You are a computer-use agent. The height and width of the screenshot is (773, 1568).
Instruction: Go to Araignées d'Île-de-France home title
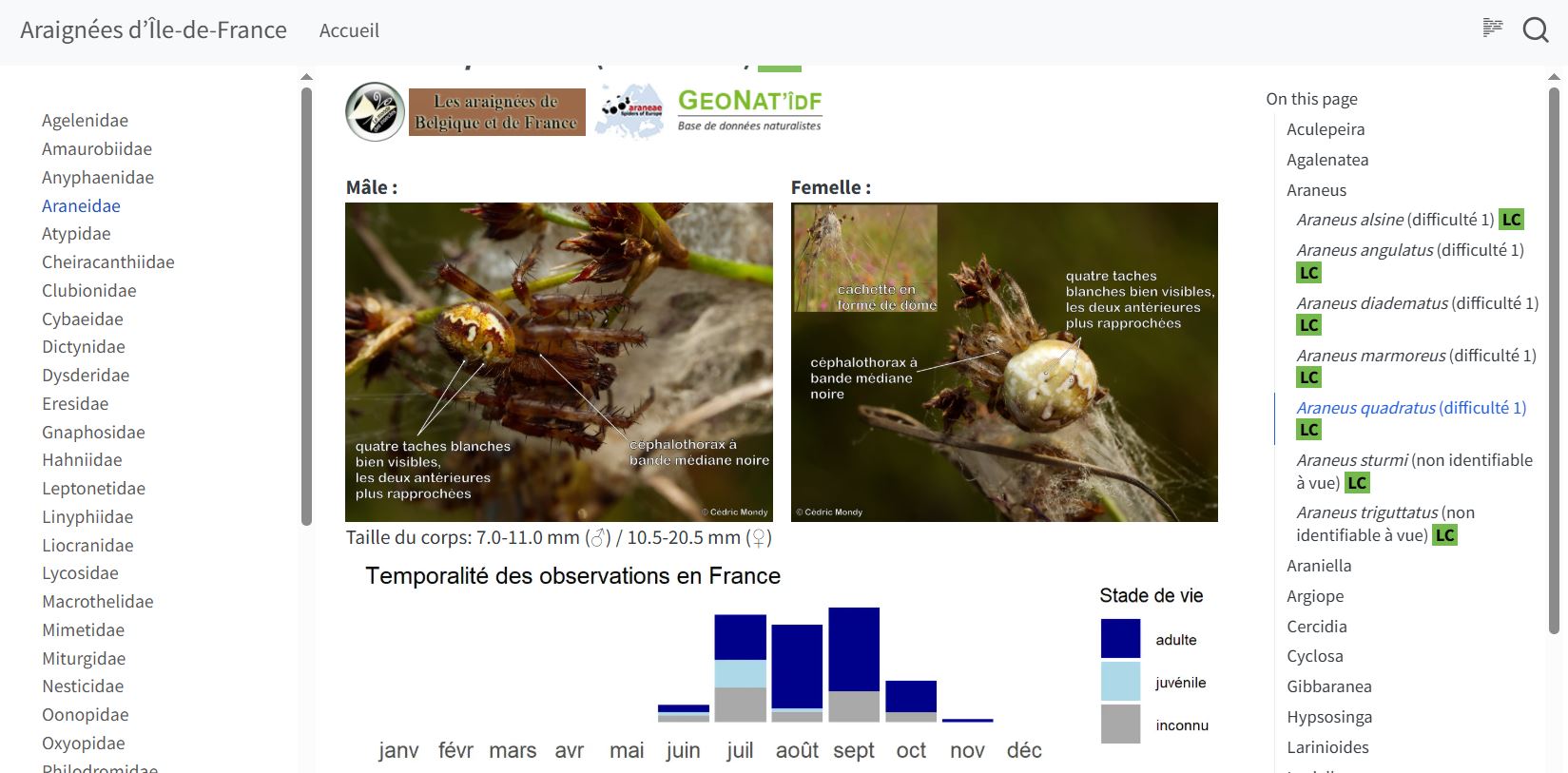point(153,30)
